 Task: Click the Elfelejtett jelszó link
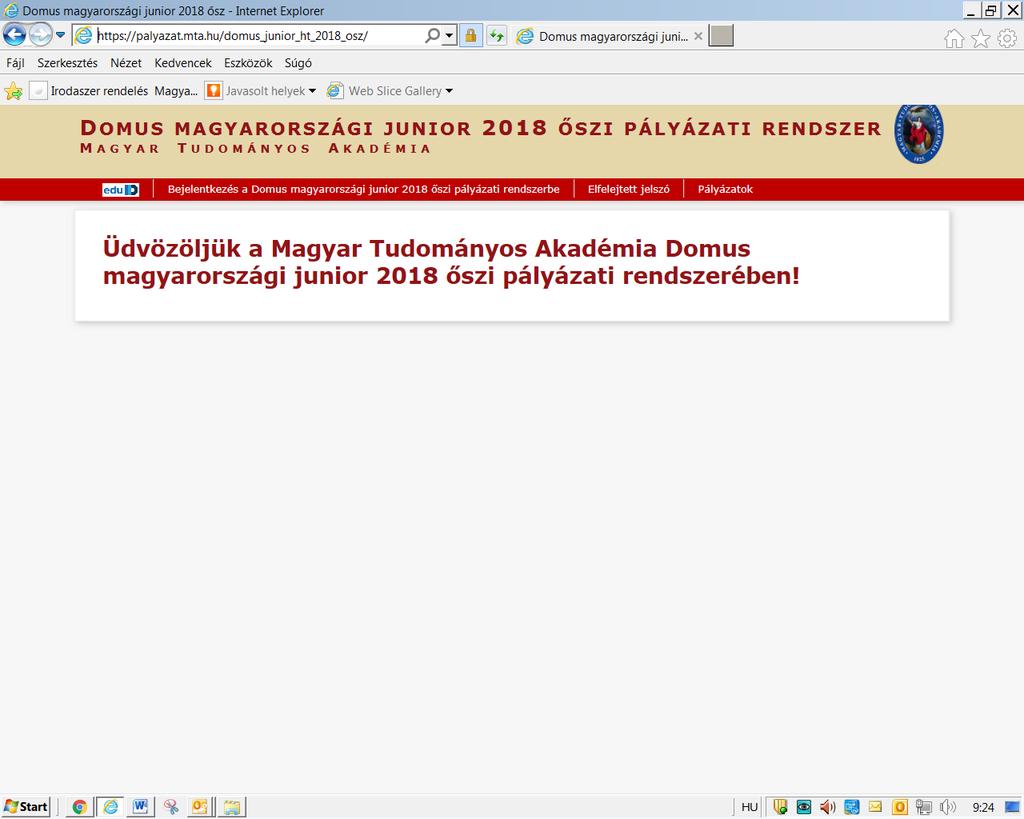pyautogui.click(x=628, y=189)
